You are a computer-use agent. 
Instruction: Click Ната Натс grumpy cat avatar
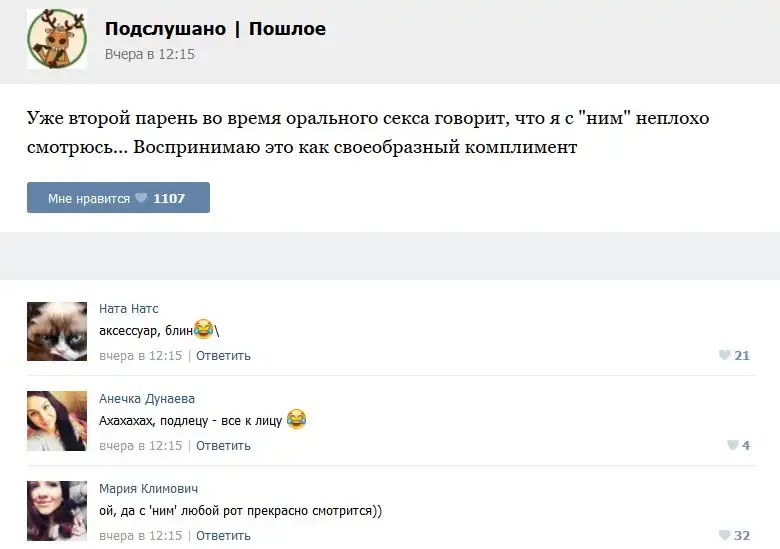click(57, 331)
